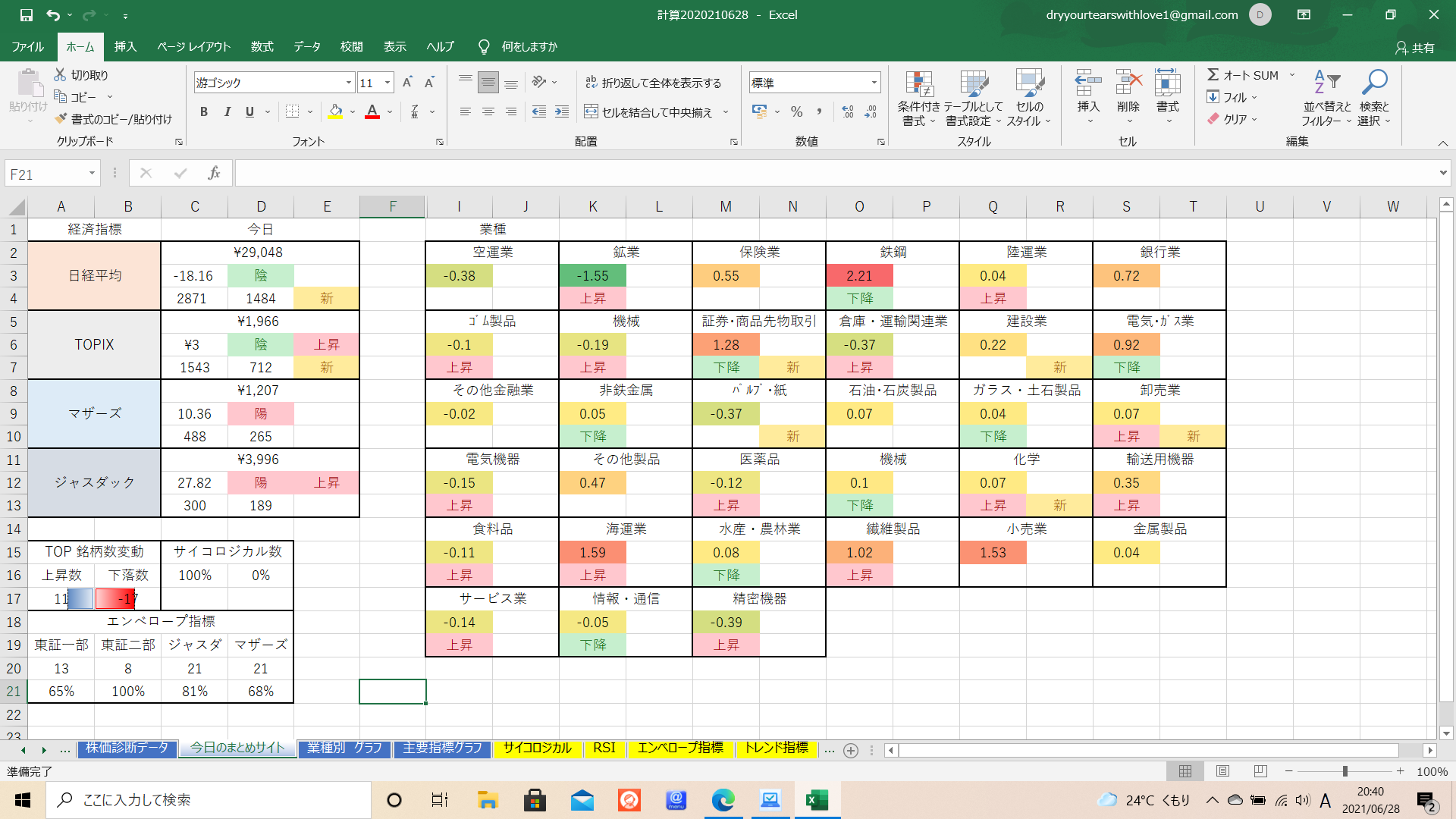Click the Save icon in title bar

[x=26, y=14]
